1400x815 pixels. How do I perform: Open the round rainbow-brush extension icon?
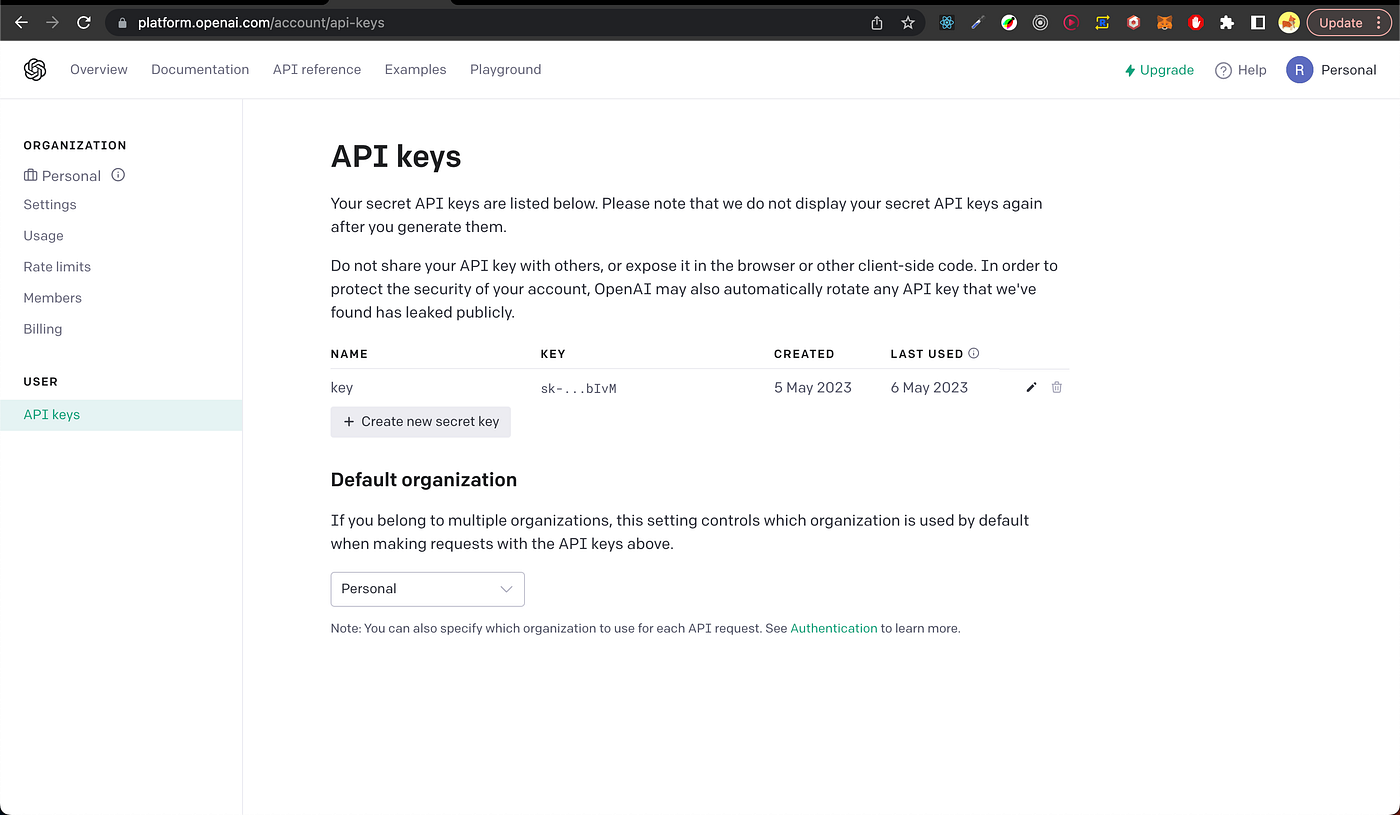pos(1009,22)
